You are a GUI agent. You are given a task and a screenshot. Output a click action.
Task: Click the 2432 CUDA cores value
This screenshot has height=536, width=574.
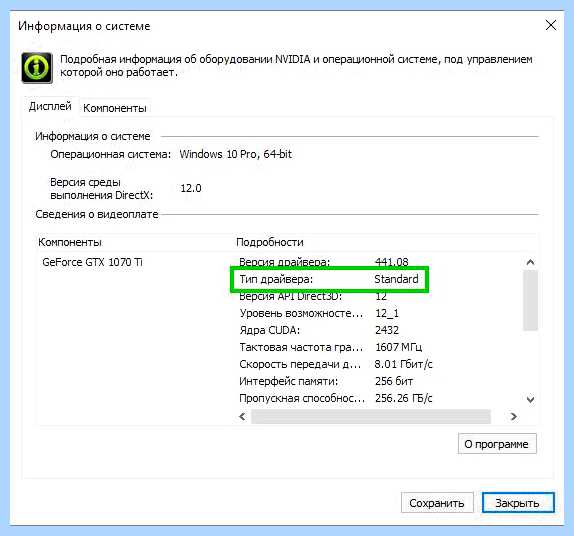pyautogui.click(x=387, y=330)
